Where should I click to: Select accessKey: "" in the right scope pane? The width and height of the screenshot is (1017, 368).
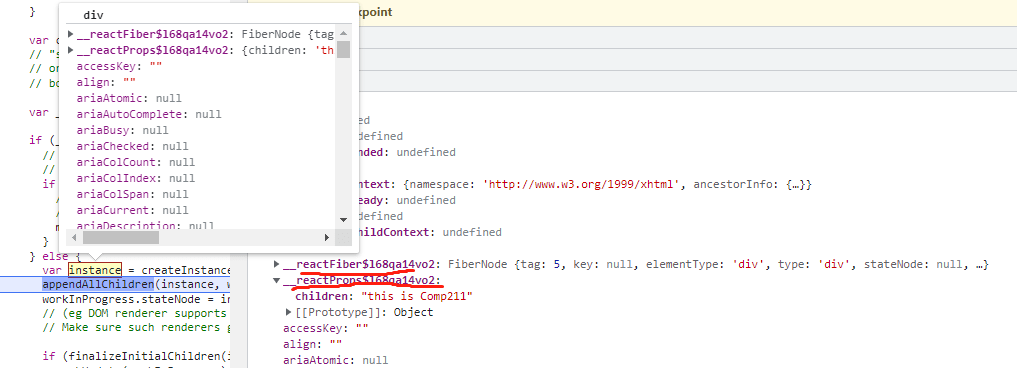click(x=326, y=328)
